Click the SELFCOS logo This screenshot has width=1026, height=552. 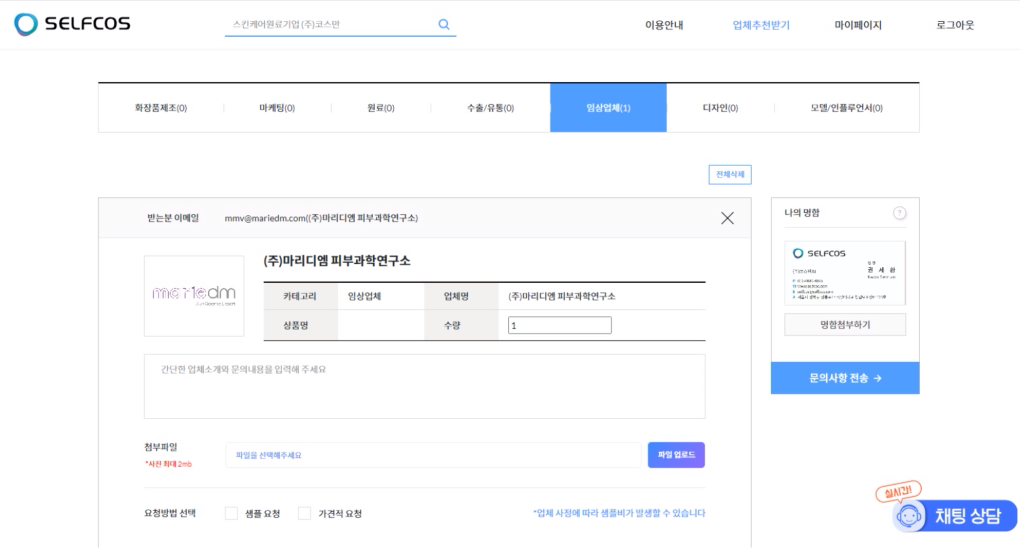[72, 24]
